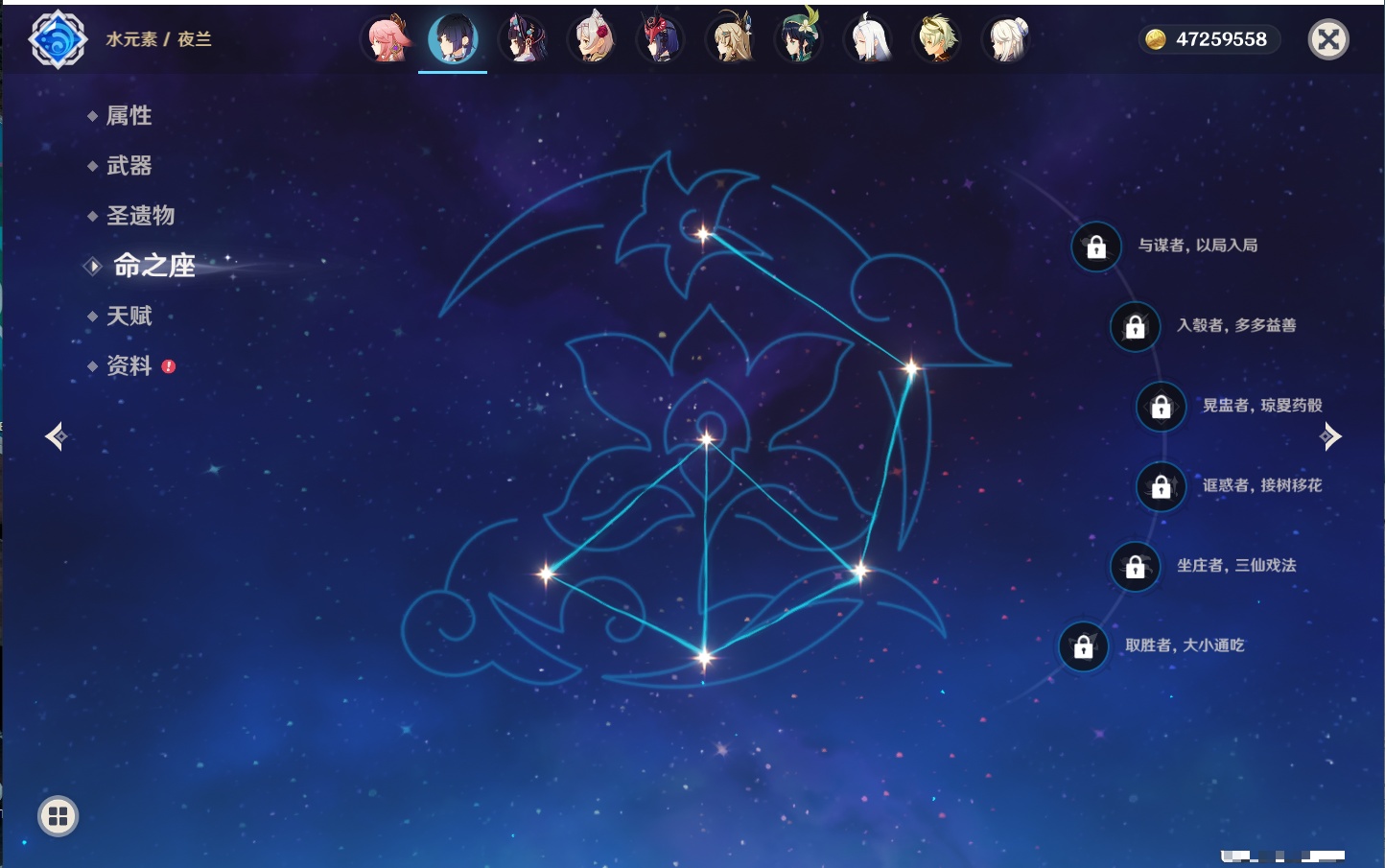Select the long white-haired Shenhe avatar
The image size is (1385, 868).
(x=869, y=39)
